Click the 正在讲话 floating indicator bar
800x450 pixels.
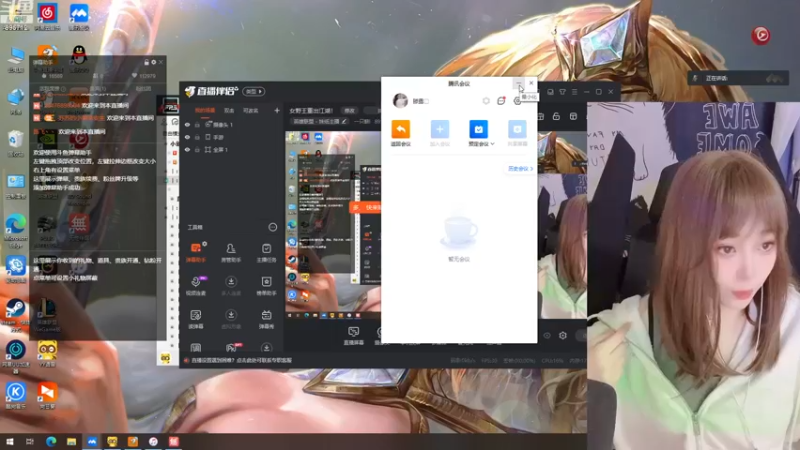pyautogui.click(x=738, y=78)
